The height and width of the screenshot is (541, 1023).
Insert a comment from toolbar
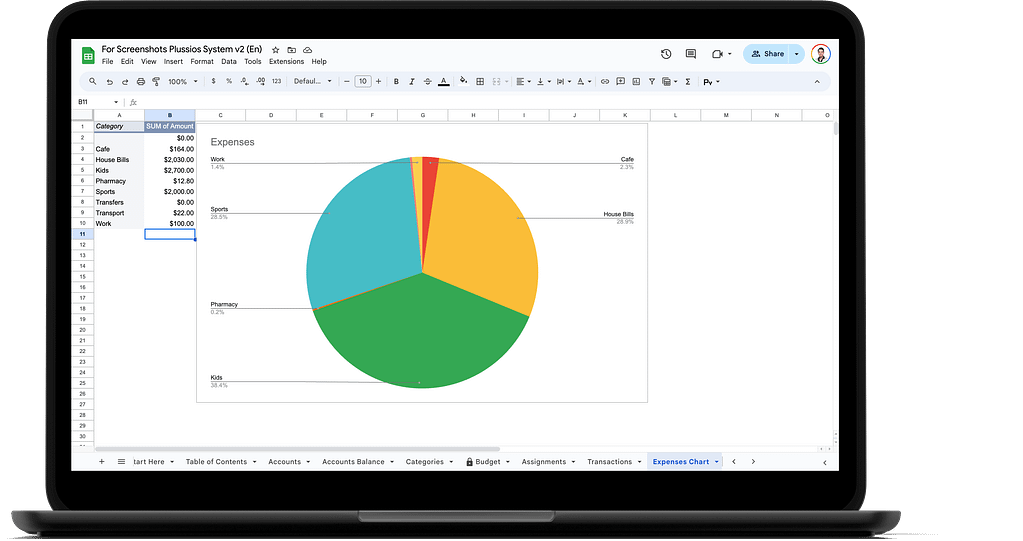(x=620, y=82)
